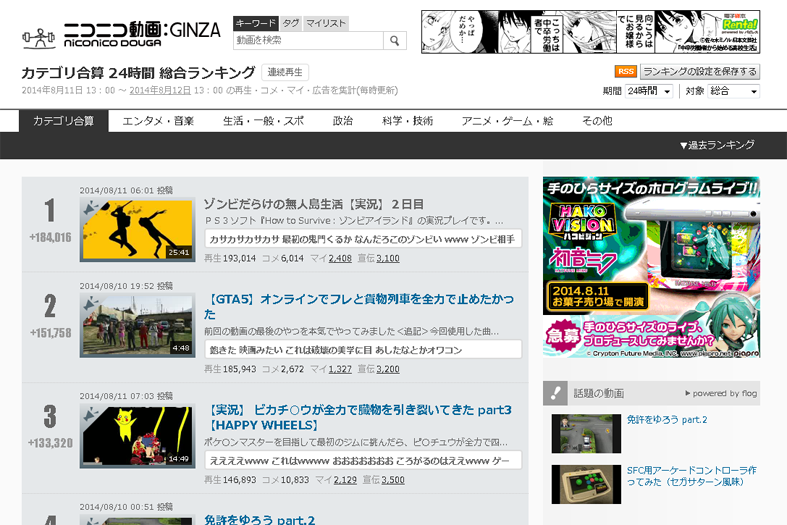Switch to カテゴリ合算 tab

(64, 121)
